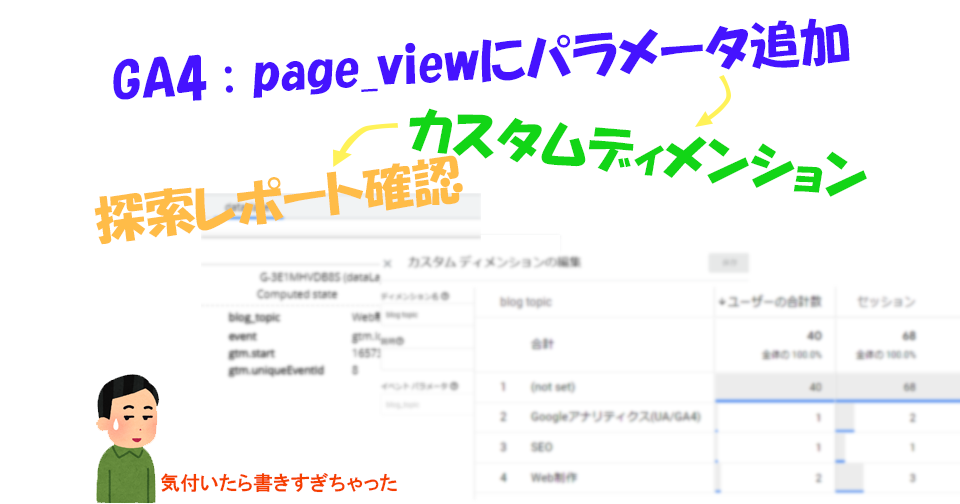Close the カスタム ディメンションの編集 panel

coord(387,264)
